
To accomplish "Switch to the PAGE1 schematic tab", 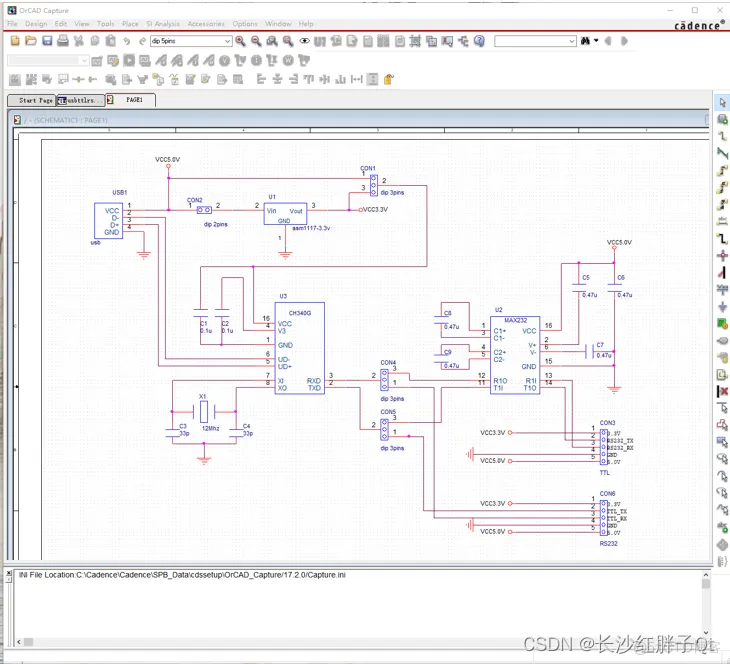I will [x=130, y=100].
